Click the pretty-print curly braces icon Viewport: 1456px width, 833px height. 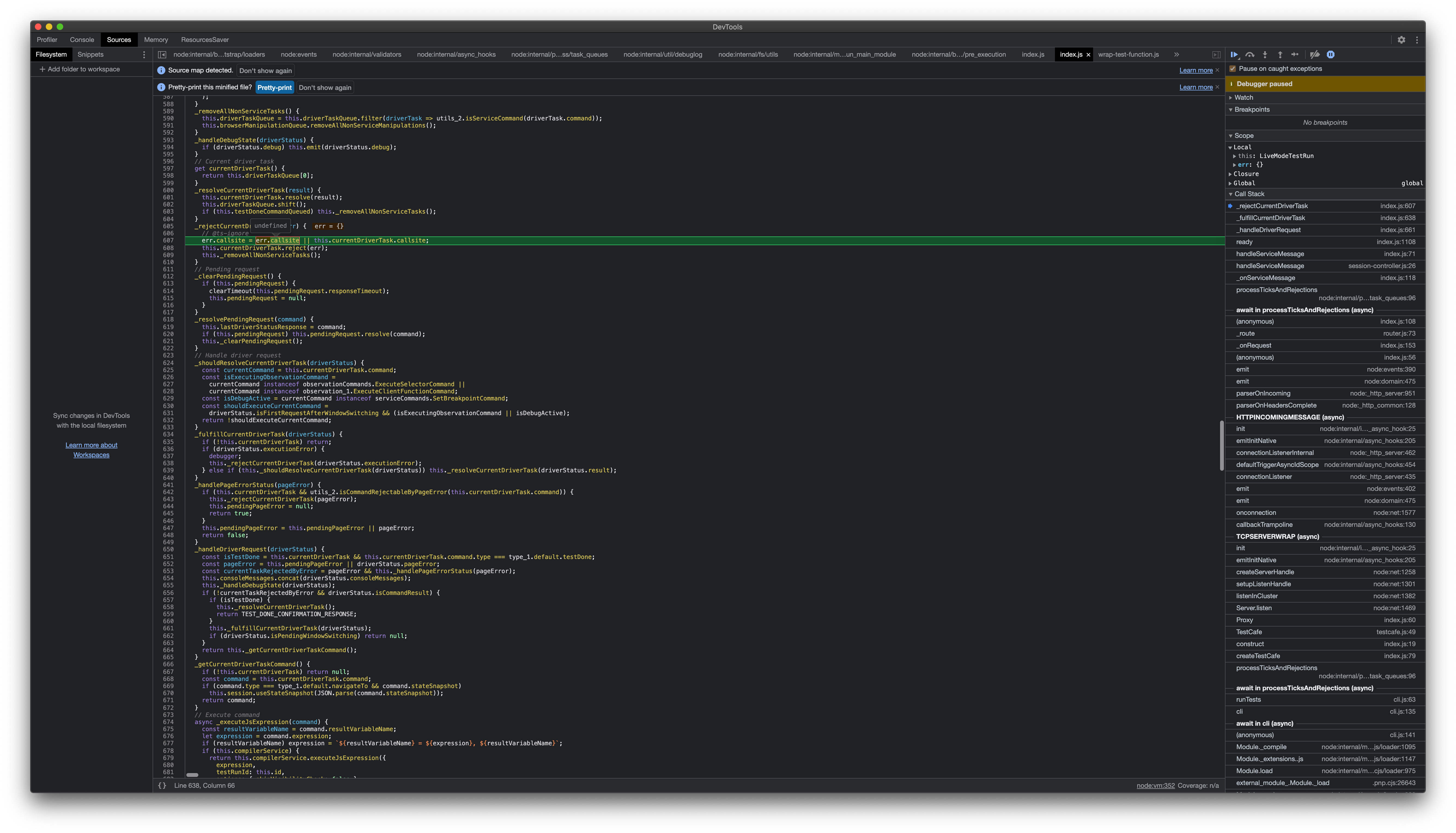click(162, 786)
